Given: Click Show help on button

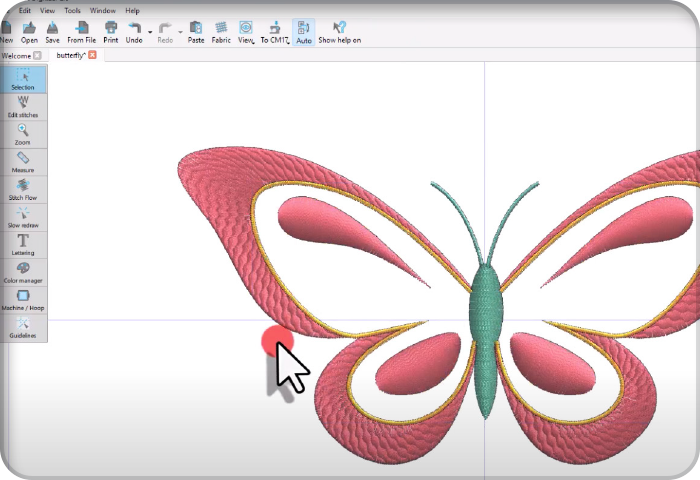Looking at the screenshot, I should pos(340,32).
